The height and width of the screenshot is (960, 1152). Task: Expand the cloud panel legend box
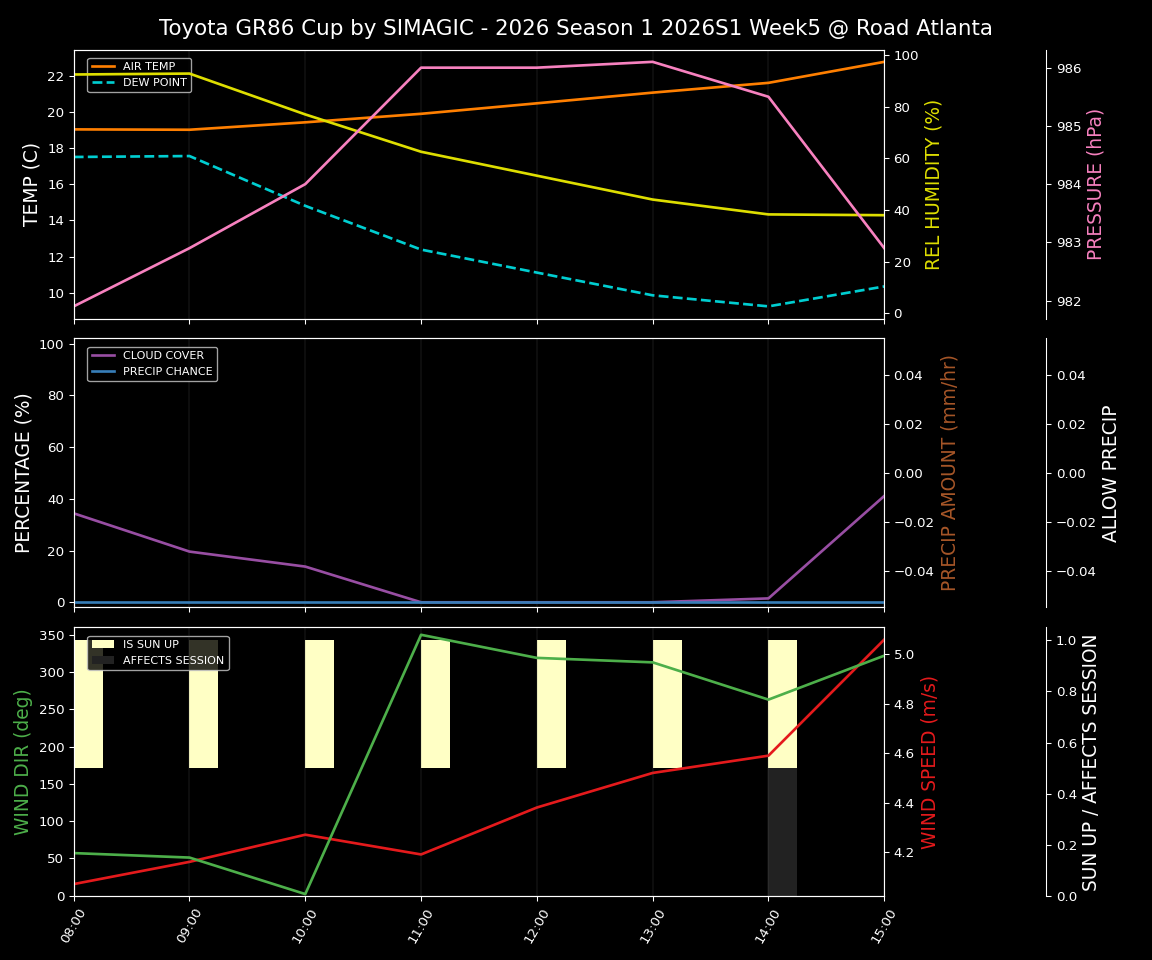click(152, 362)
